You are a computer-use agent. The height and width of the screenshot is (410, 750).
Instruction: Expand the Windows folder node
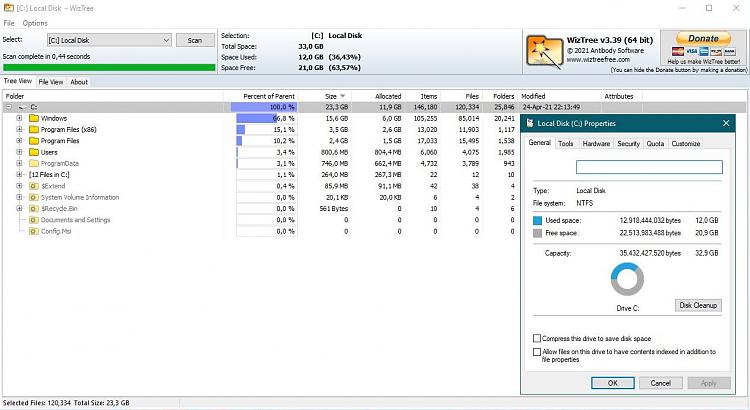click(x=20, y=118)
